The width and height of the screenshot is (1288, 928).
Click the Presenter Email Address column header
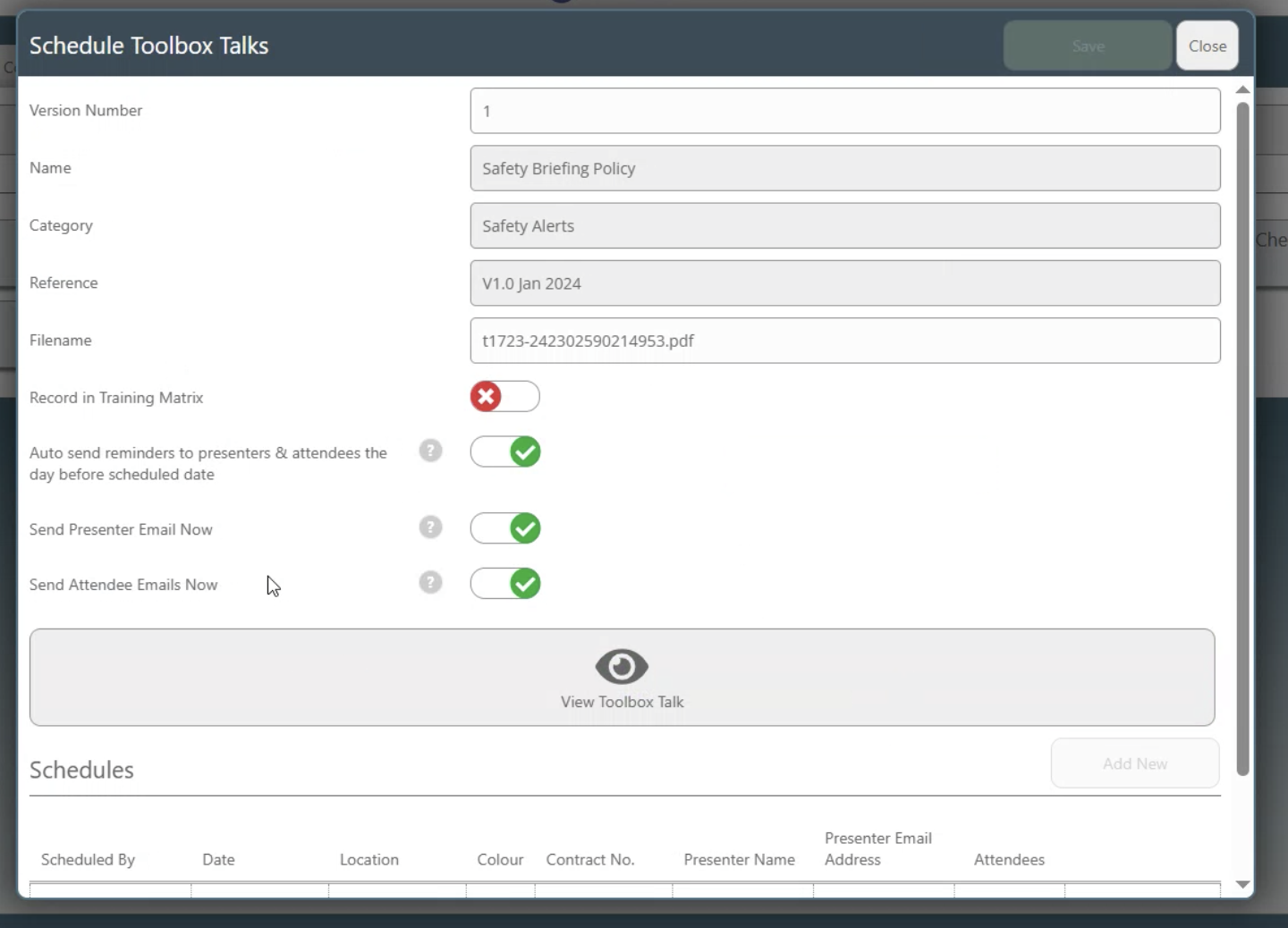878,848
